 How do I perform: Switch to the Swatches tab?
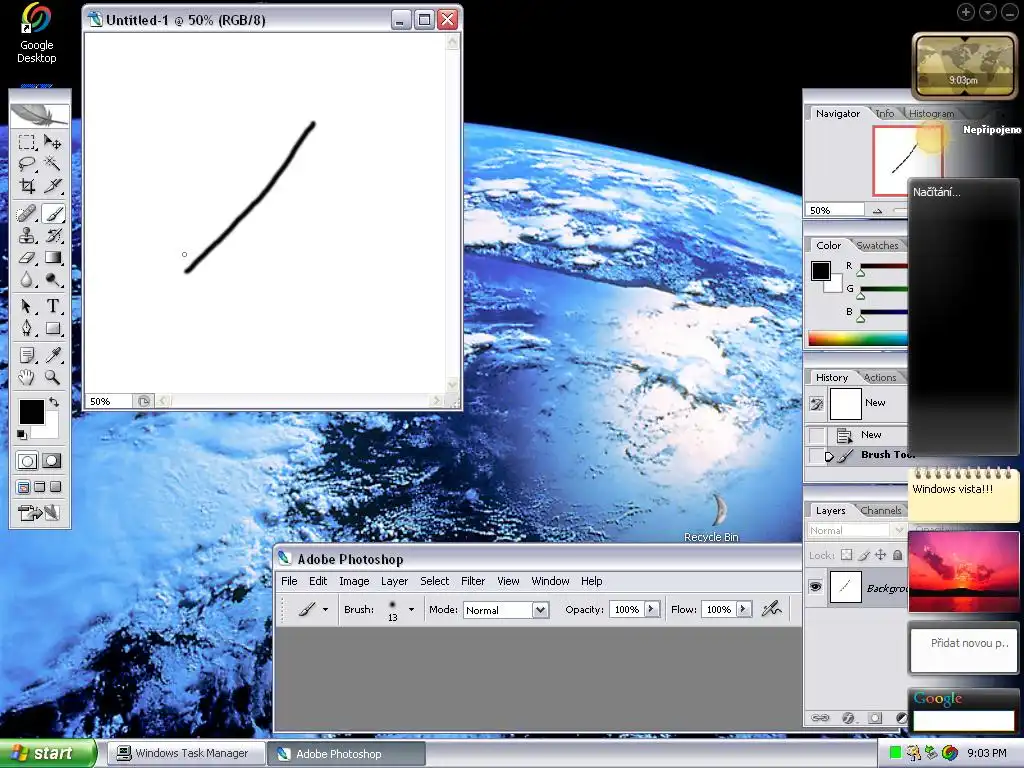(x=877, y=246)
